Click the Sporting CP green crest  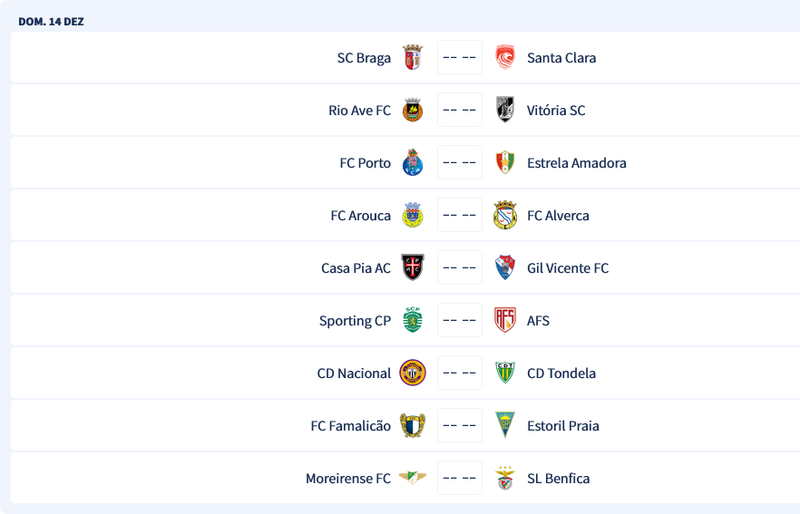pyautogui.click(x=412, y=321)
